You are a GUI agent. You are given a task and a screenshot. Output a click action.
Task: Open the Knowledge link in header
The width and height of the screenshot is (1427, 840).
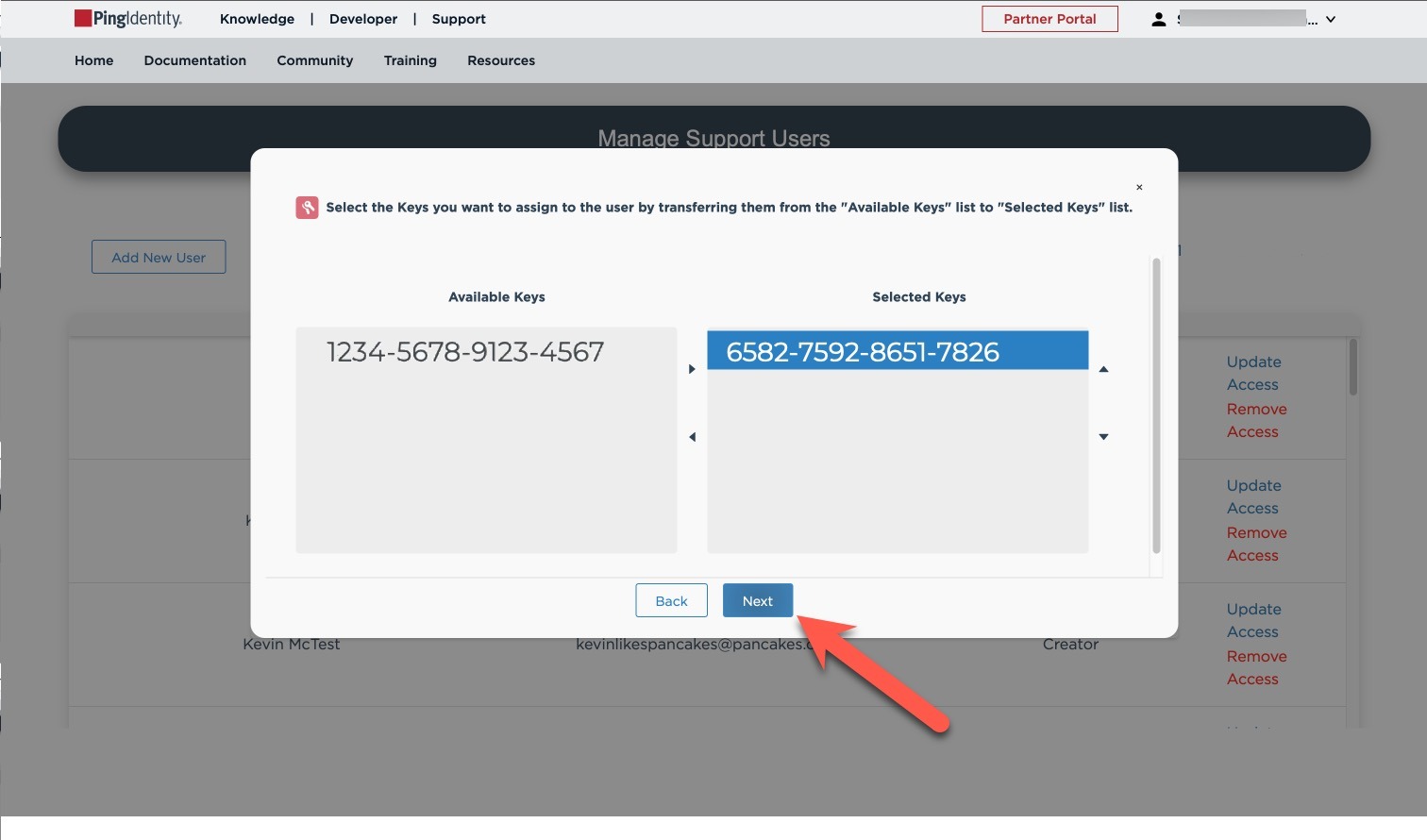click(x=257, y=19)
